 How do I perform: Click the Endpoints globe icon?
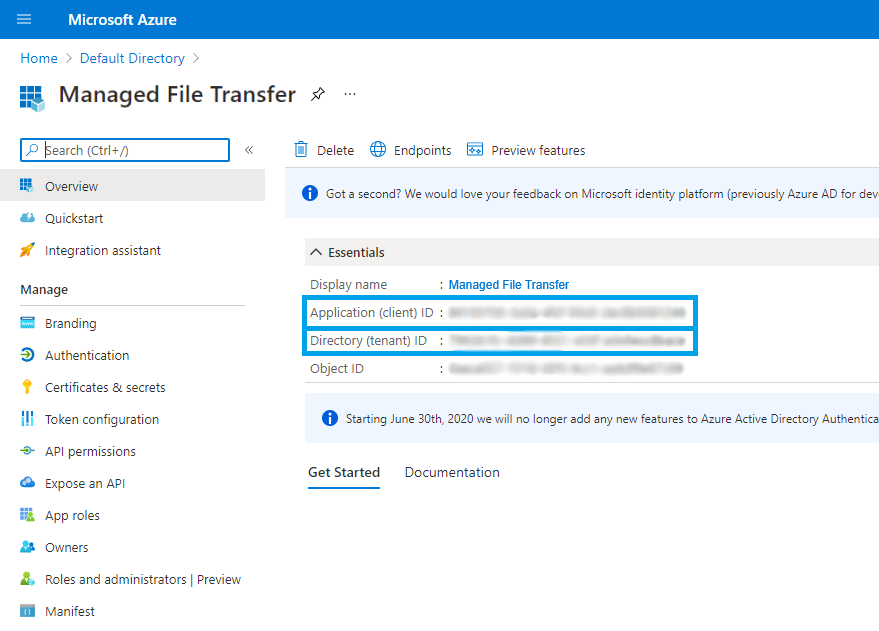tap(378, 150)
